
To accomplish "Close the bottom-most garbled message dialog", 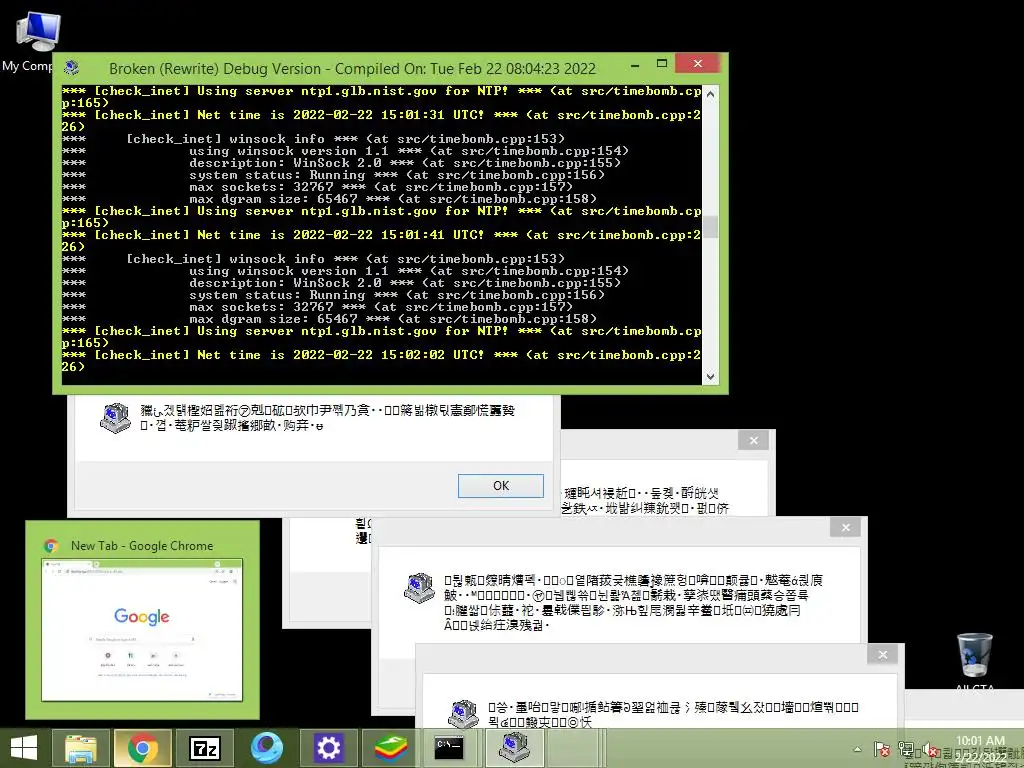I will 883,655.
